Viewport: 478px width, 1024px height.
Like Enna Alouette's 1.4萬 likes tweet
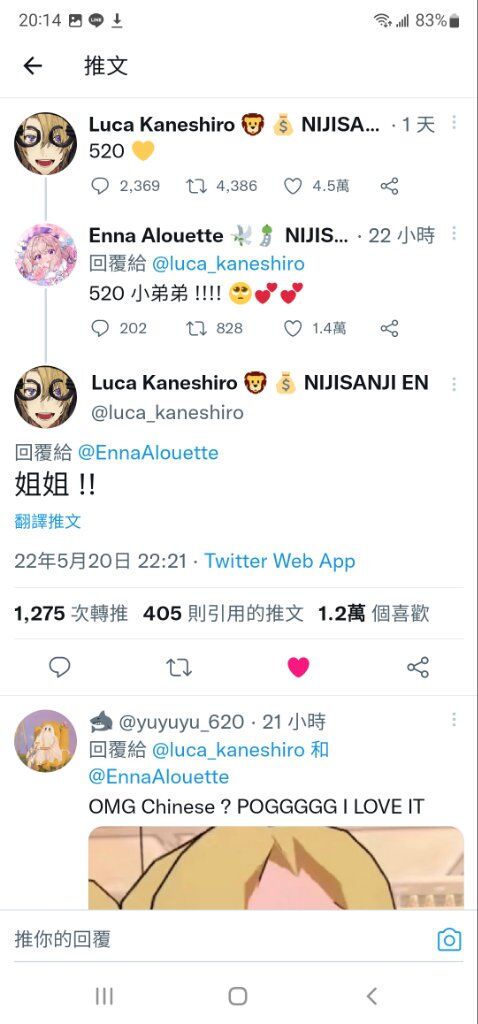pos(293,328)
